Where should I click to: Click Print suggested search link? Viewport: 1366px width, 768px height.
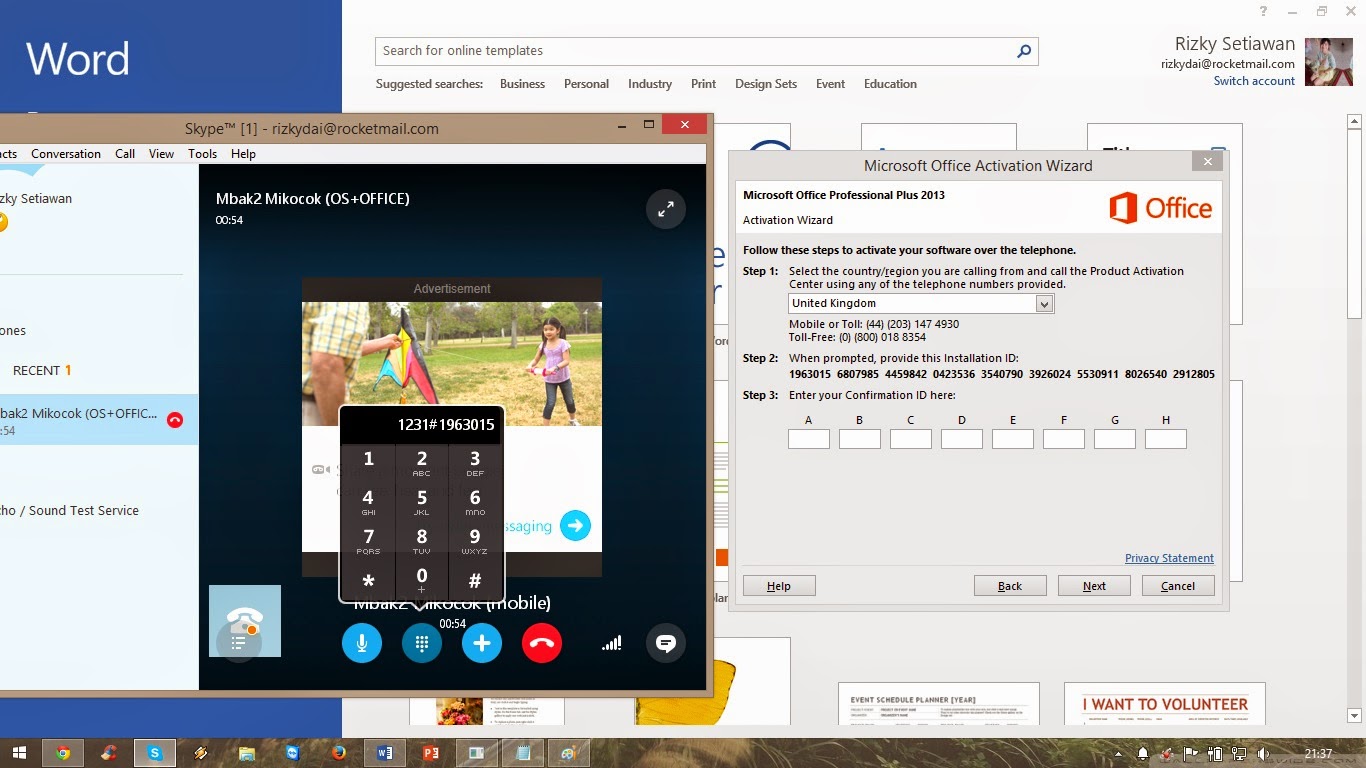[703, 84]
